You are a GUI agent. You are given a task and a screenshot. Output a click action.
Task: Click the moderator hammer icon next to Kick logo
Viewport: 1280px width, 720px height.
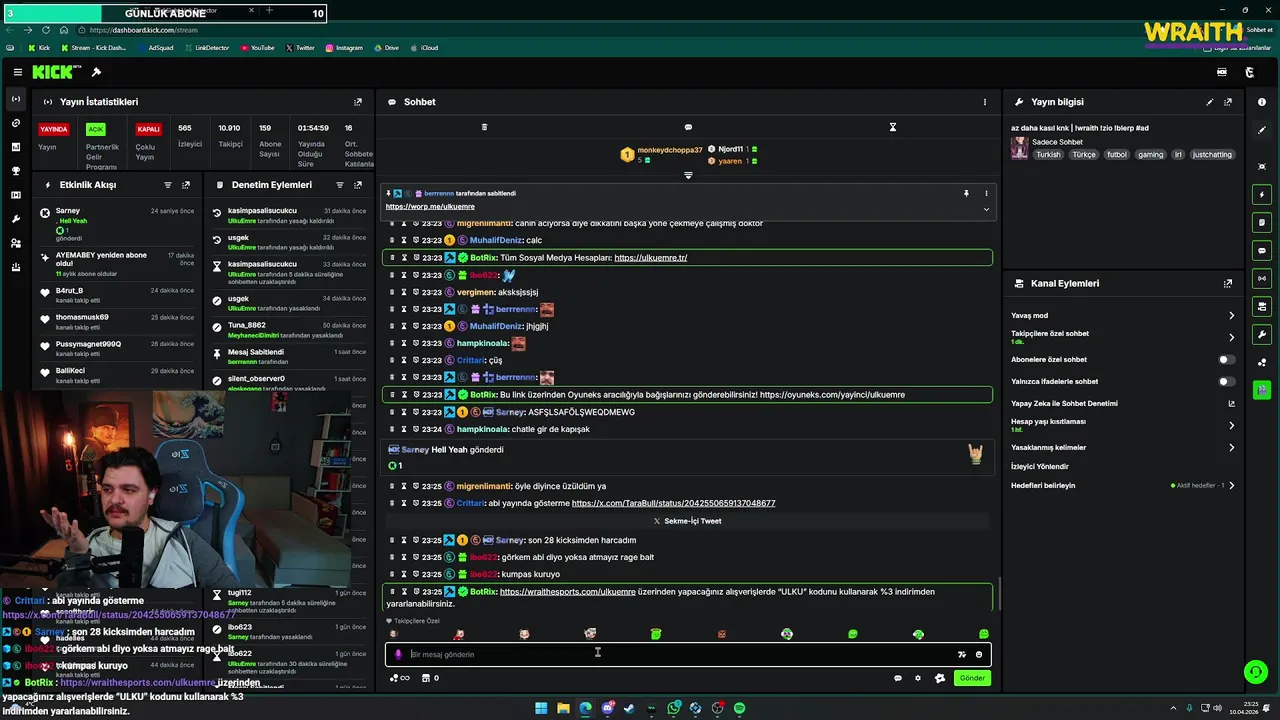(96, 72)
